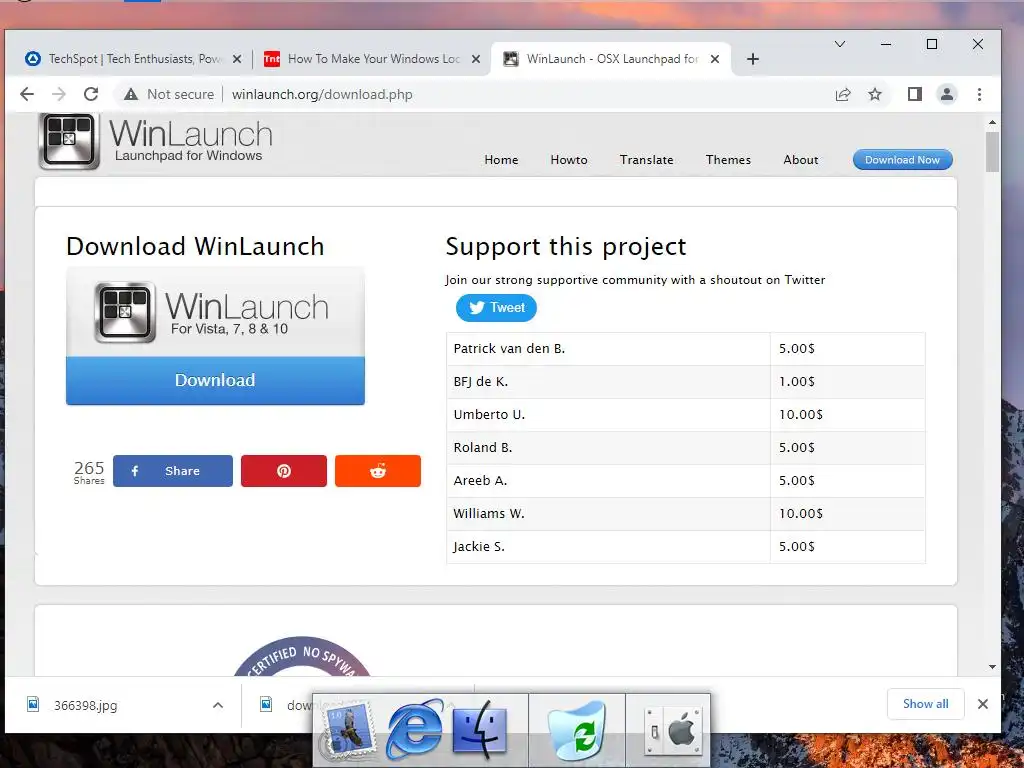
Task: Open the Chrome three-dot menu
Action: coord(979,94)
